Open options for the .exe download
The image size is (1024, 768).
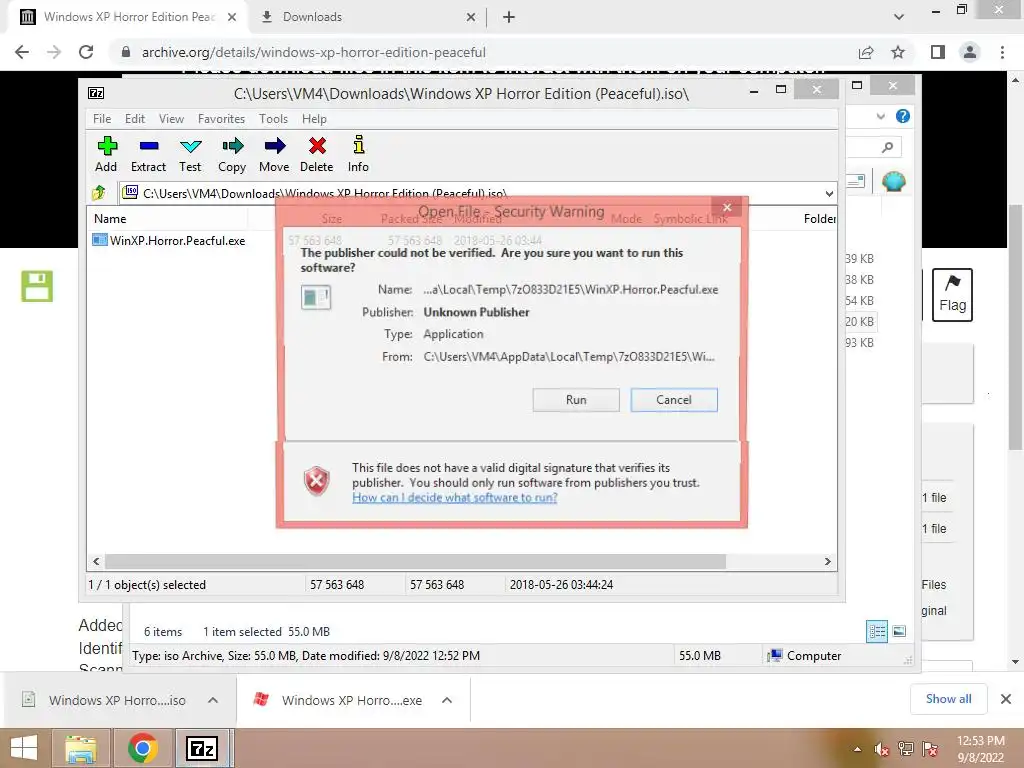pos(447,700)
